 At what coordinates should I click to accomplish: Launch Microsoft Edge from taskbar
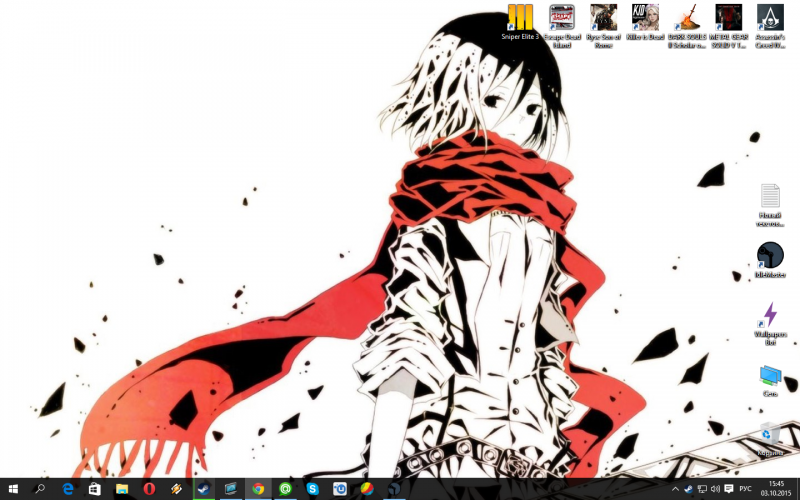coord(67,489)
